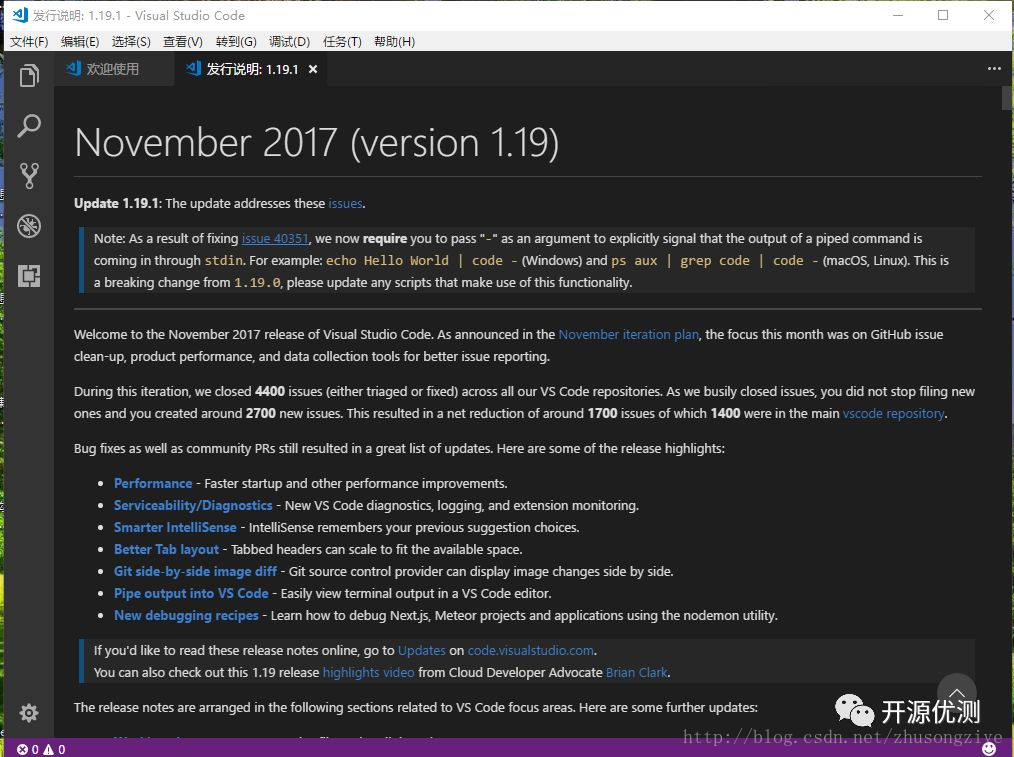Follow the 'issues' link in Update 1.19.1

345,204
